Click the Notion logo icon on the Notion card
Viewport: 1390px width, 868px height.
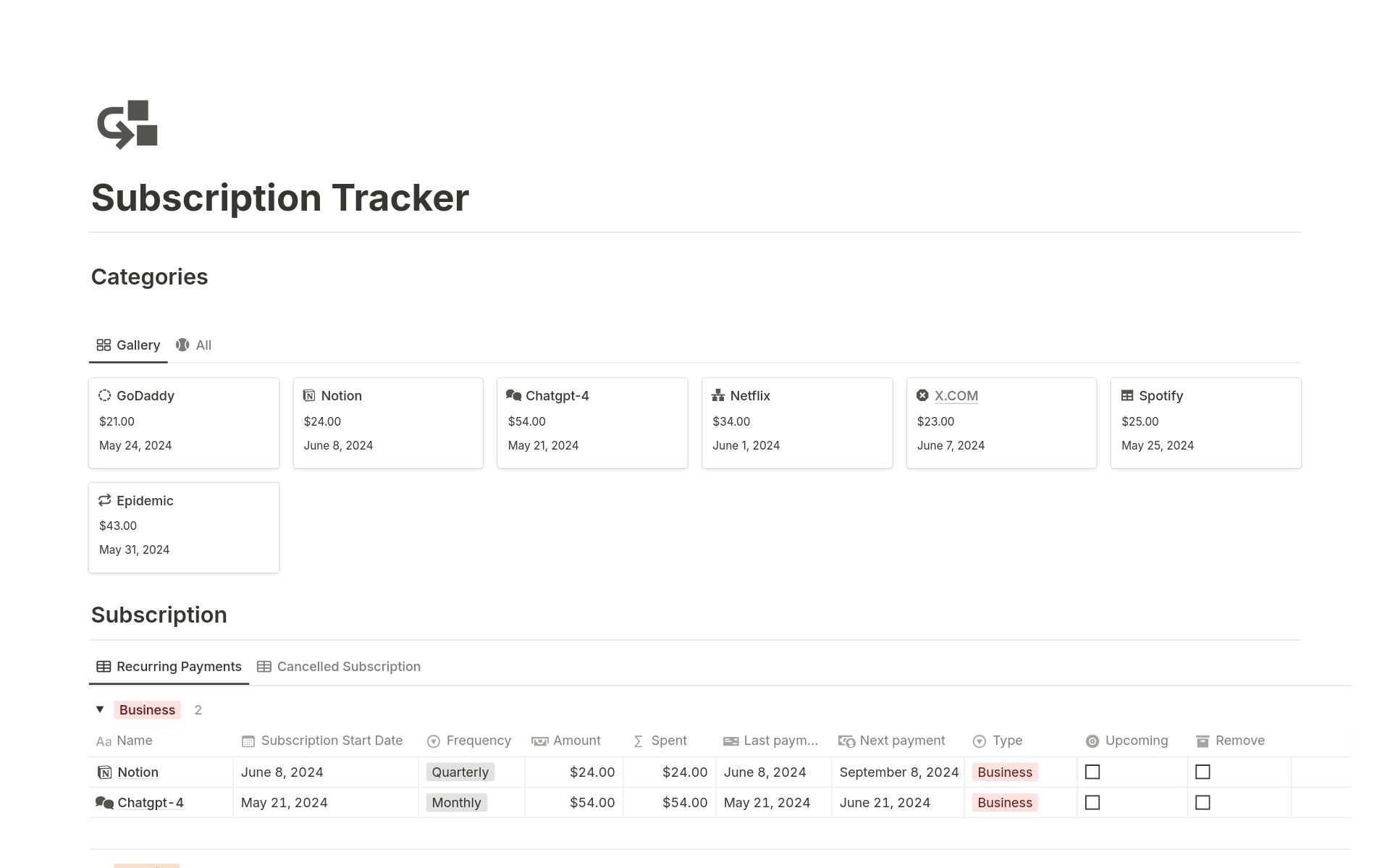[x=310, y=395]
